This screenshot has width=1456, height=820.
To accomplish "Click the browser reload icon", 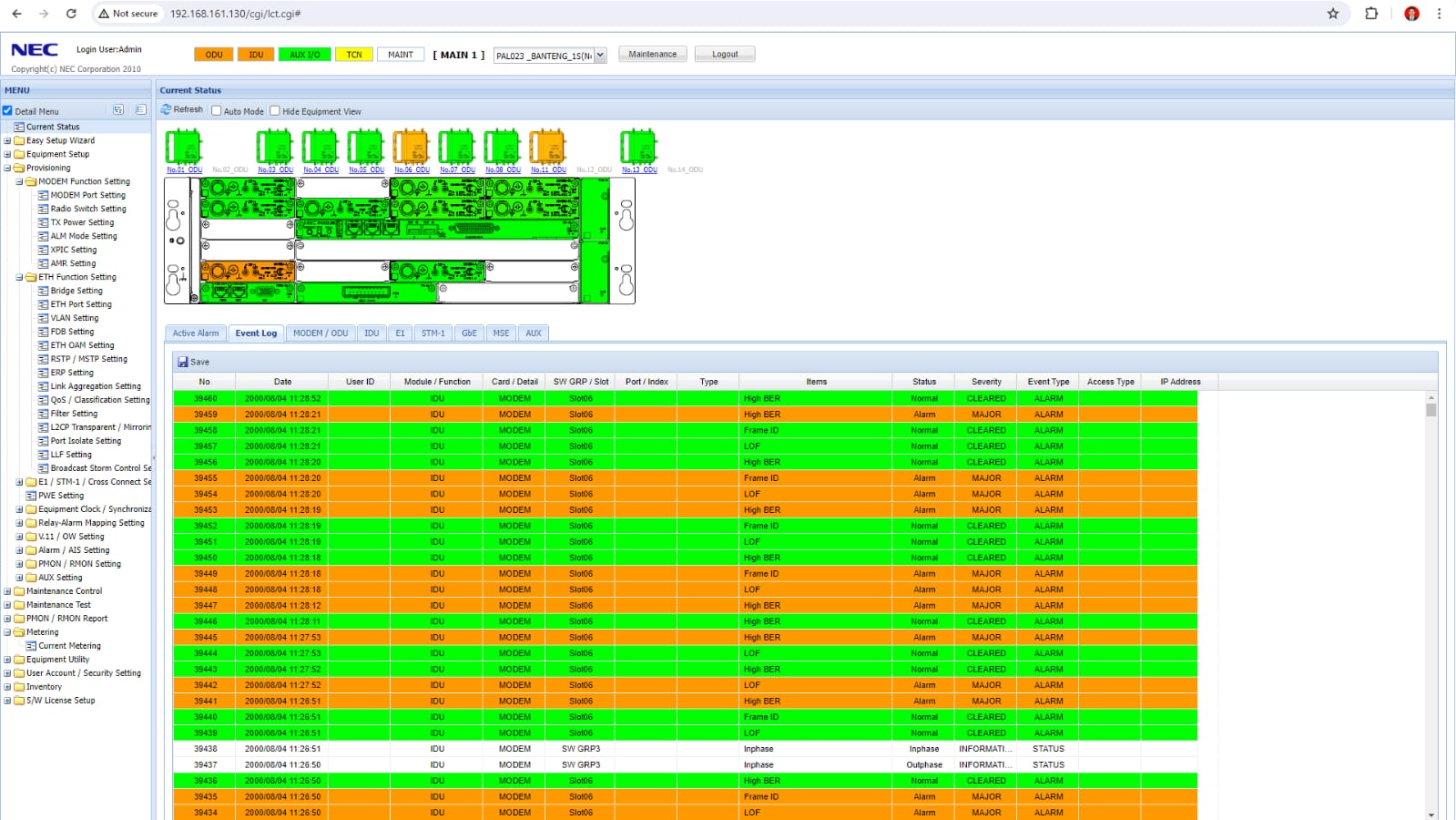I will (71, 14).
